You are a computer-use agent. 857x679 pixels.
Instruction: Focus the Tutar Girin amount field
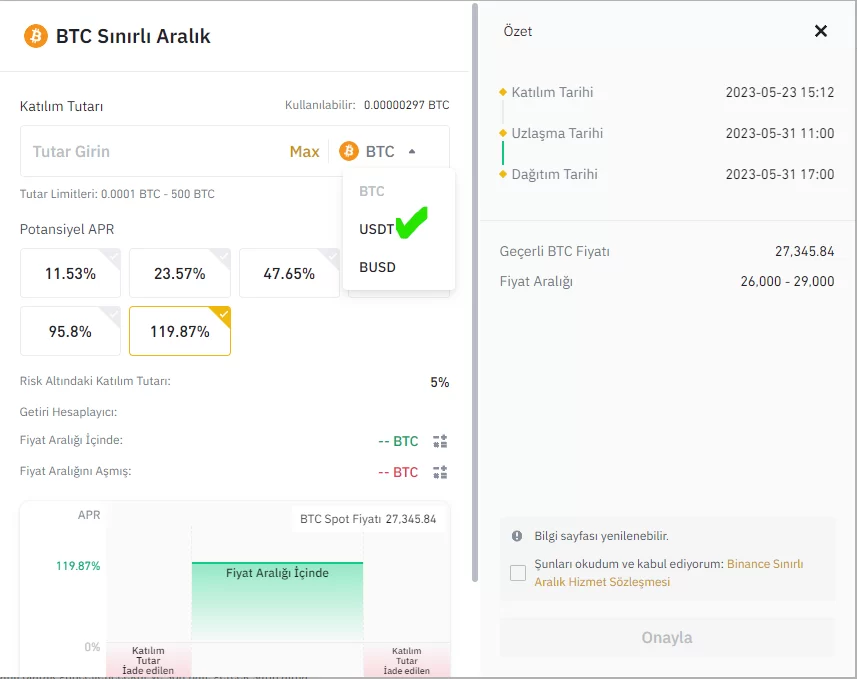pyautogui.click(x=150, y=151)
